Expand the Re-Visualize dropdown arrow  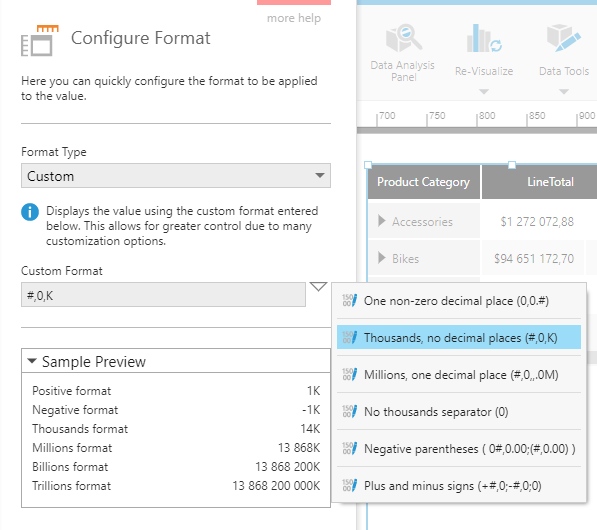click(x=484, y=91)
